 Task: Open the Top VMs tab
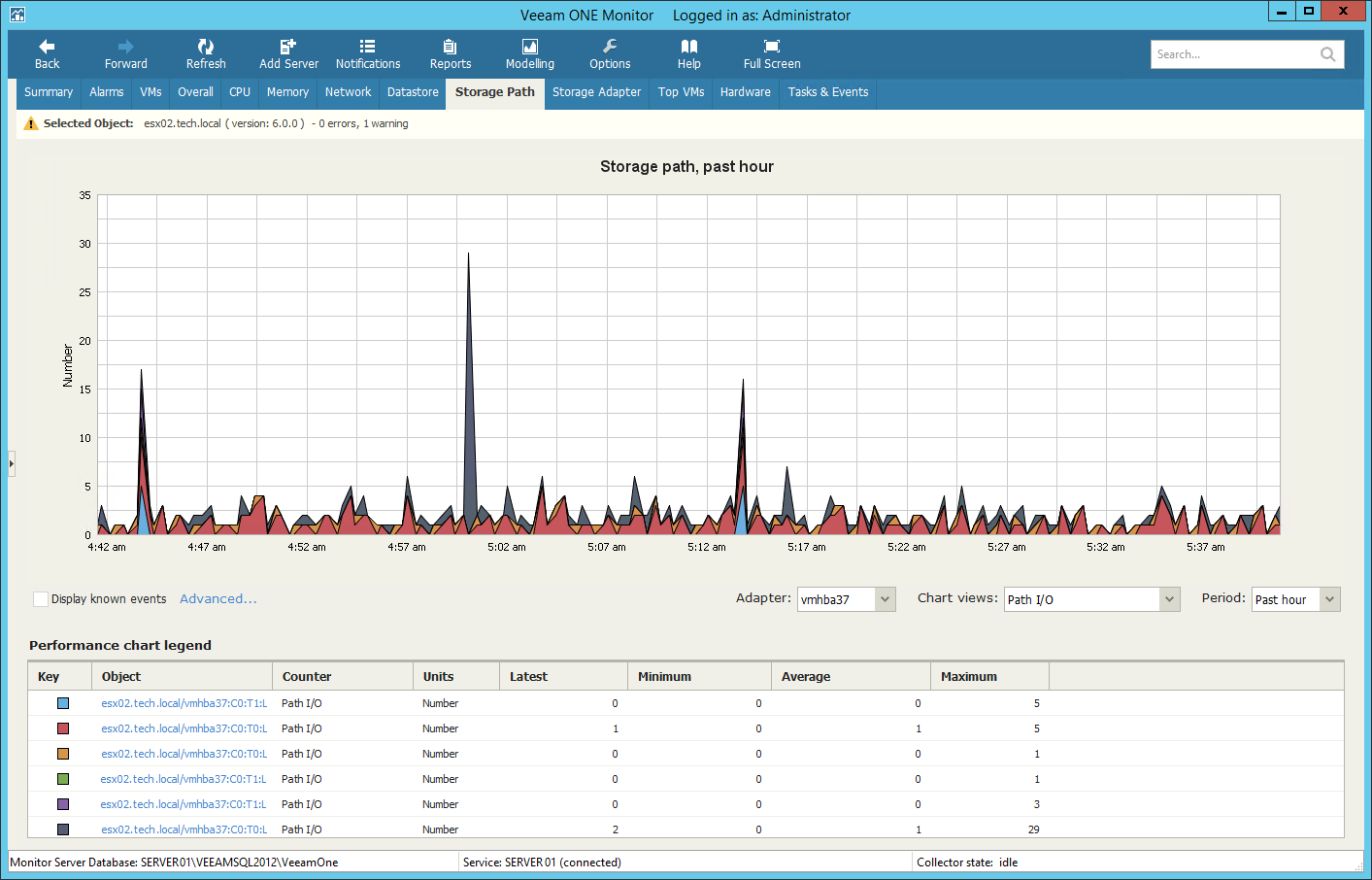681,92
